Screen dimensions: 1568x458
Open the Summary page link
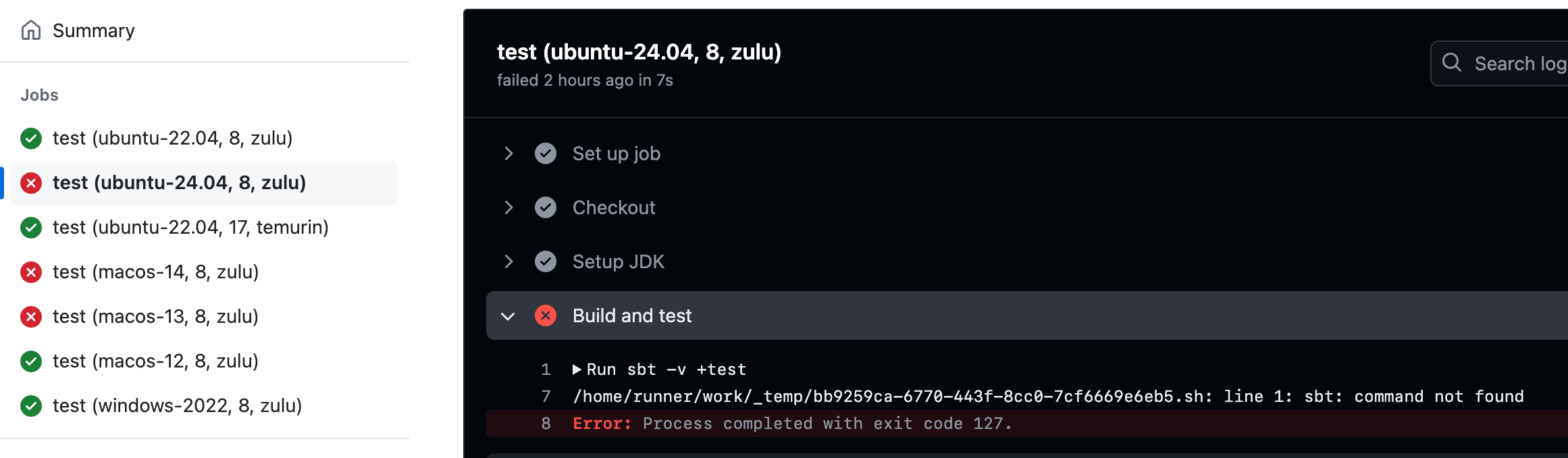[x=93, y=30]
